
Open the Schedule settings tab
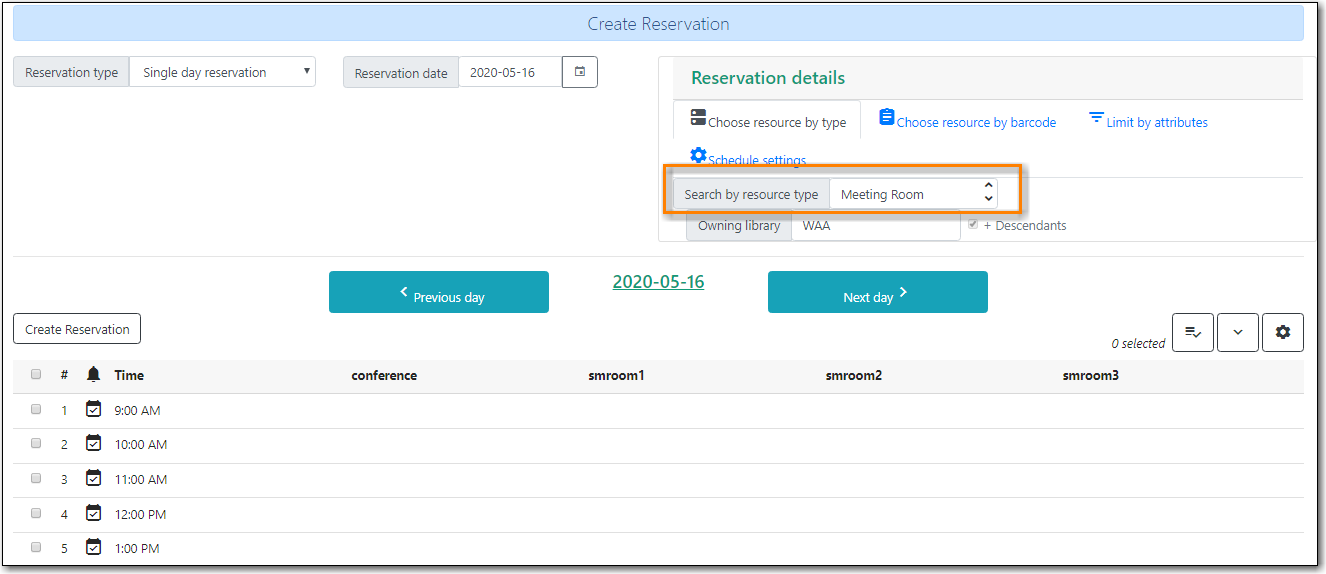click(748, 157)
